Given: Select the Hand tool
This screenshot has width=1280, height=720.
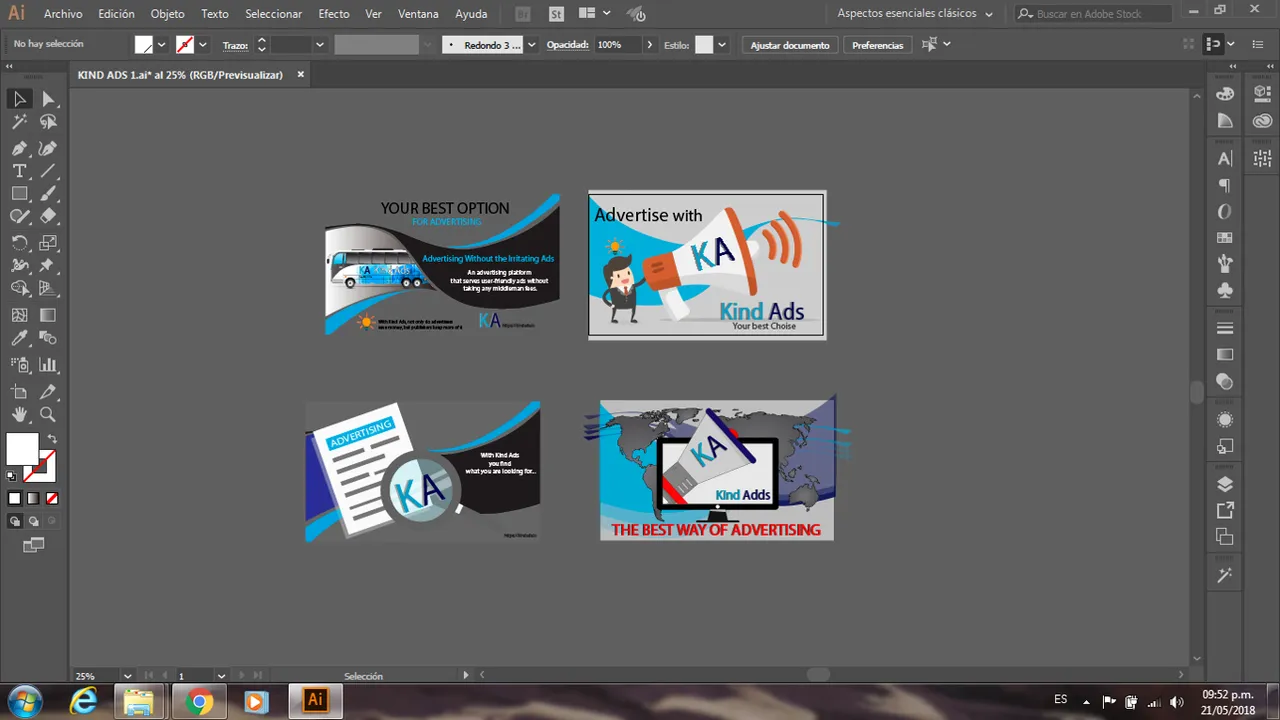Looking at the screenshot, I should coord(19,414).
